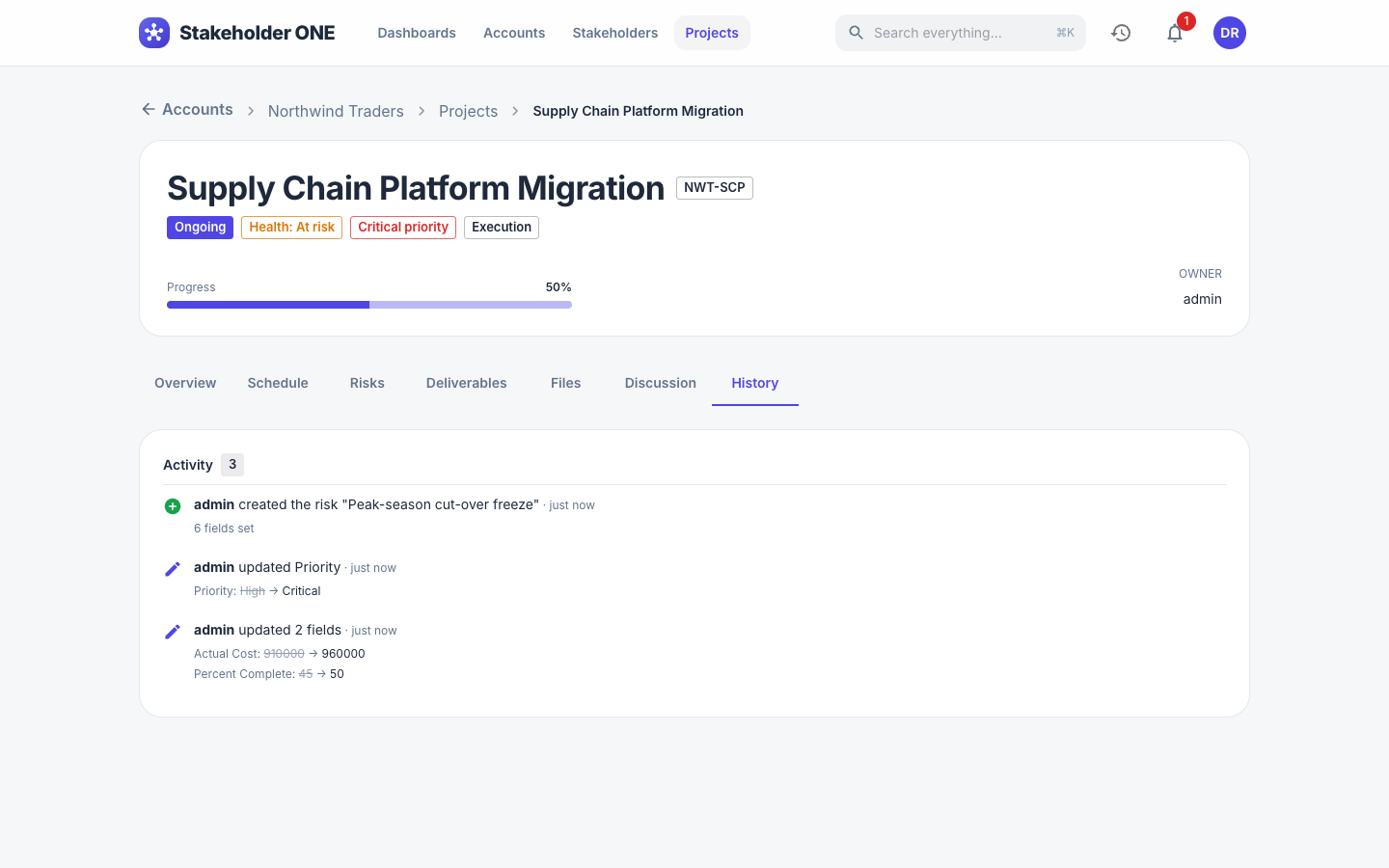Viewport: 1389px width, 868px height.
Task: Click the Execution phase badge
Action: [502, 228]
